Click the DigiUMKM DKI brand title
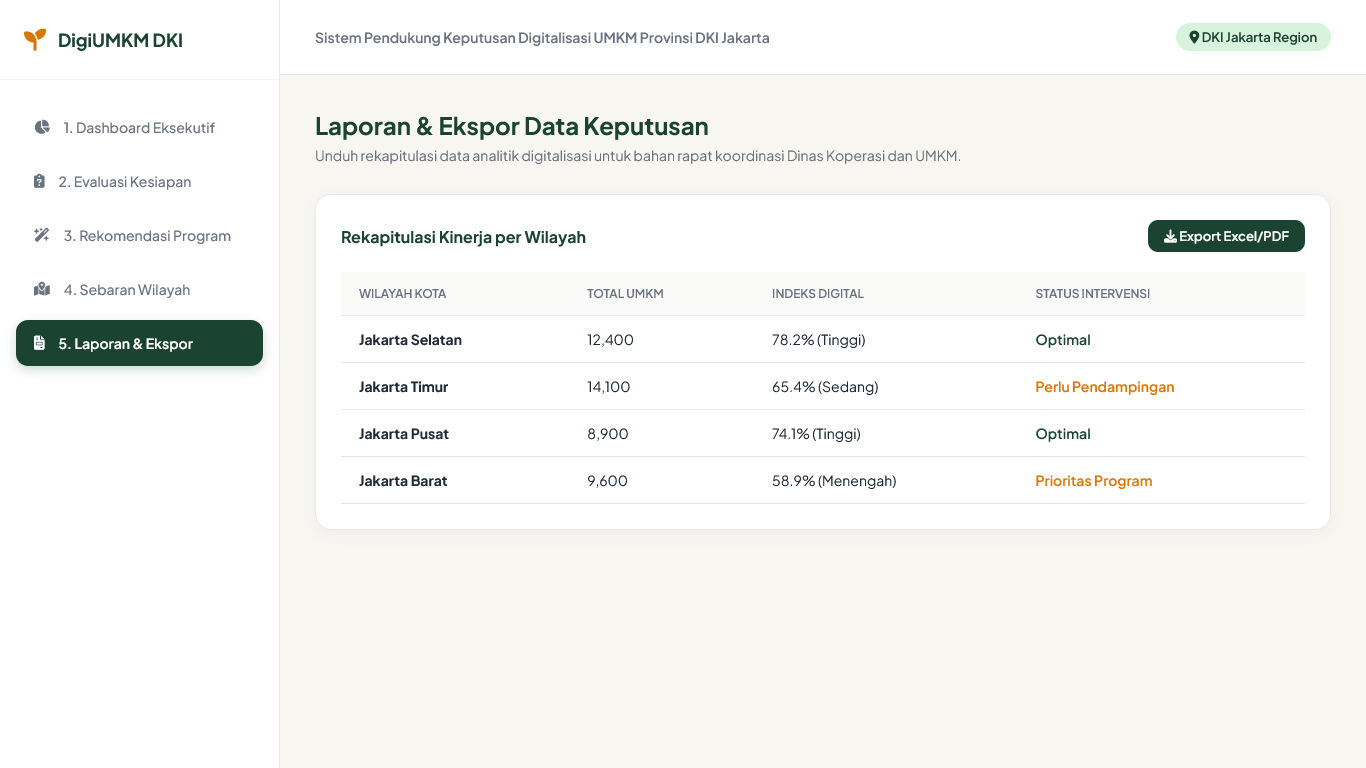The height and width of the screenshot is (768, 1366). 120,40
